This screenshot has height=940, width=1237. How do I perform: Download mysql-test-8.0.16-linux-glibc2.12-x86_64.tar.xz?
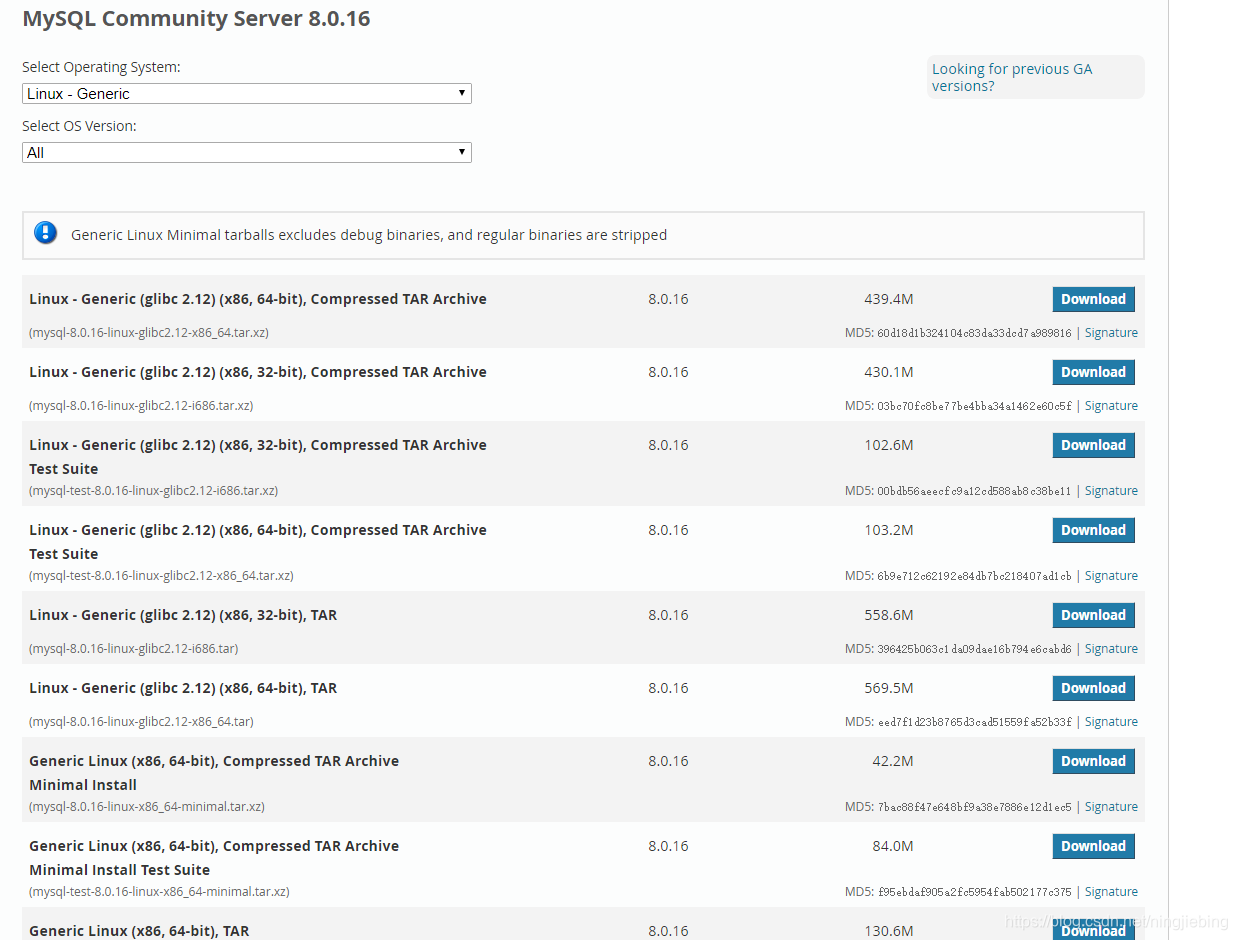coord(1093,530)
